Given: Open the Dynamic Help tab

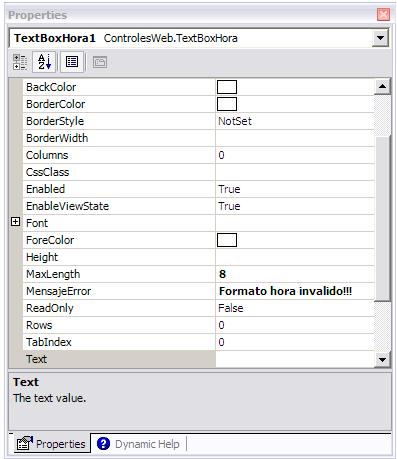Looking at the screenshot, I should [138, 444].
